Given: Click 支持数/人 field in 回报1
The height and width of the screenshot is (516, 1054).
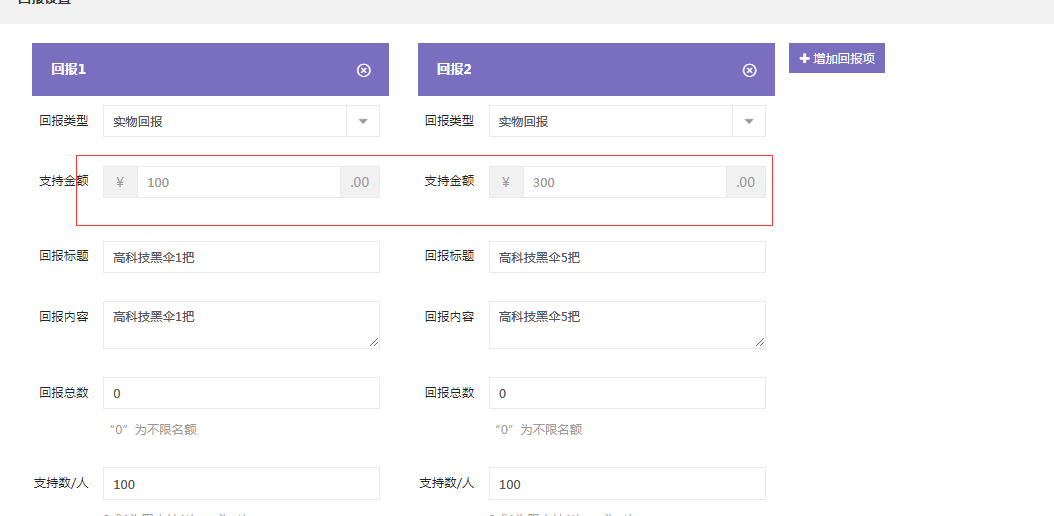Looking at the screenshot, I should [241, 484].
